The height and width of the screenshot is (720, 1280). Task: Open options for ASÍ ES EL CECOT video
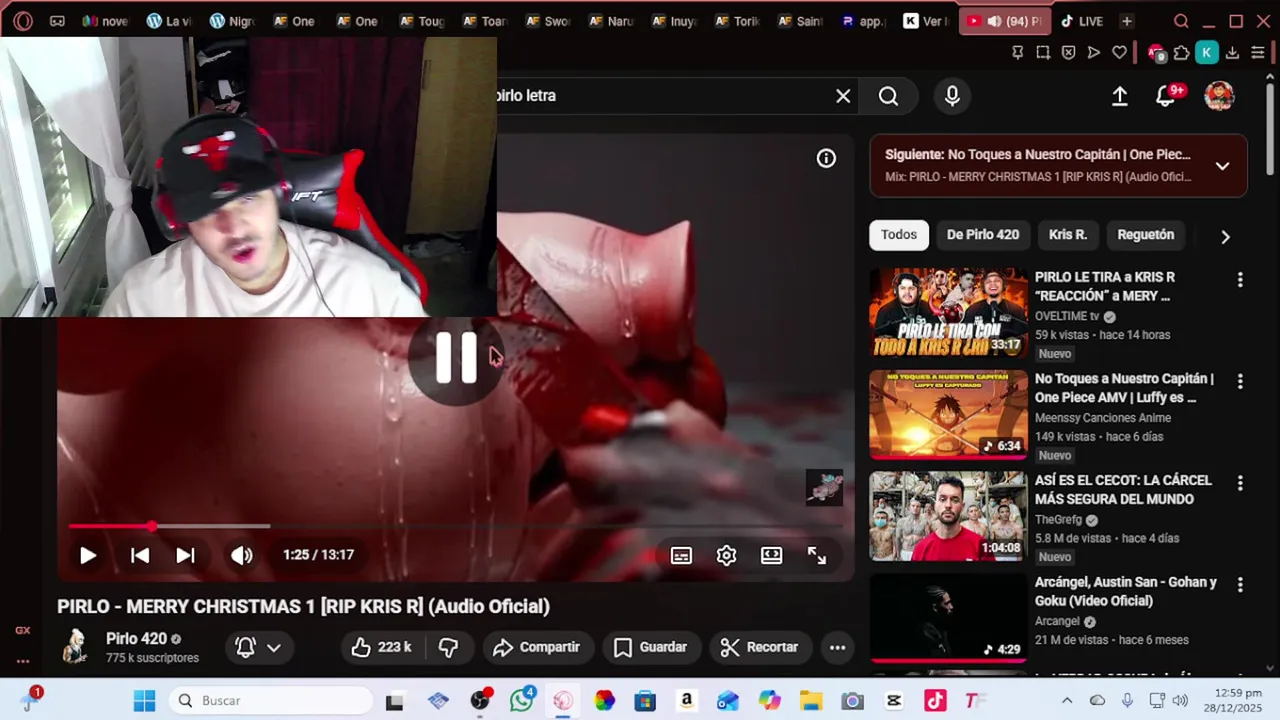click(1240, 483)
